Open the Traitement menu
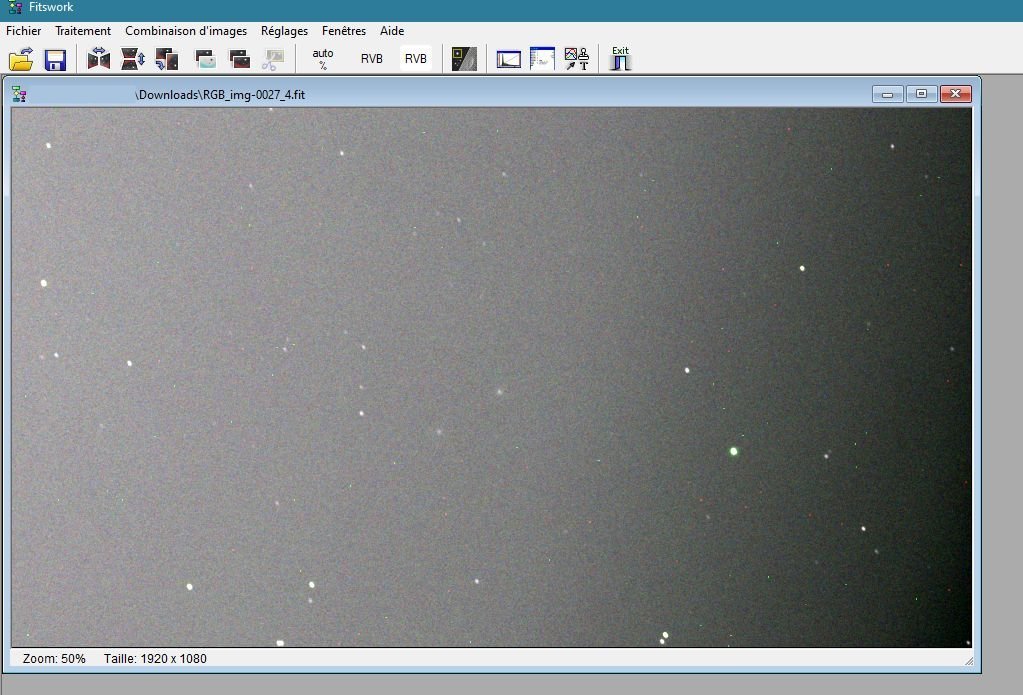Viewport: 1023px width, 695px height. (83, 31)
